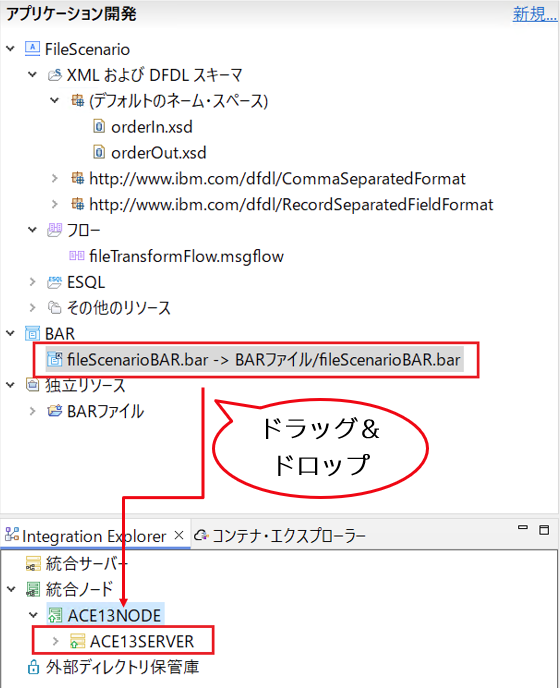Select orderOut.xsd file name
This screenshot has width=560, height=688.
point(158,153)
